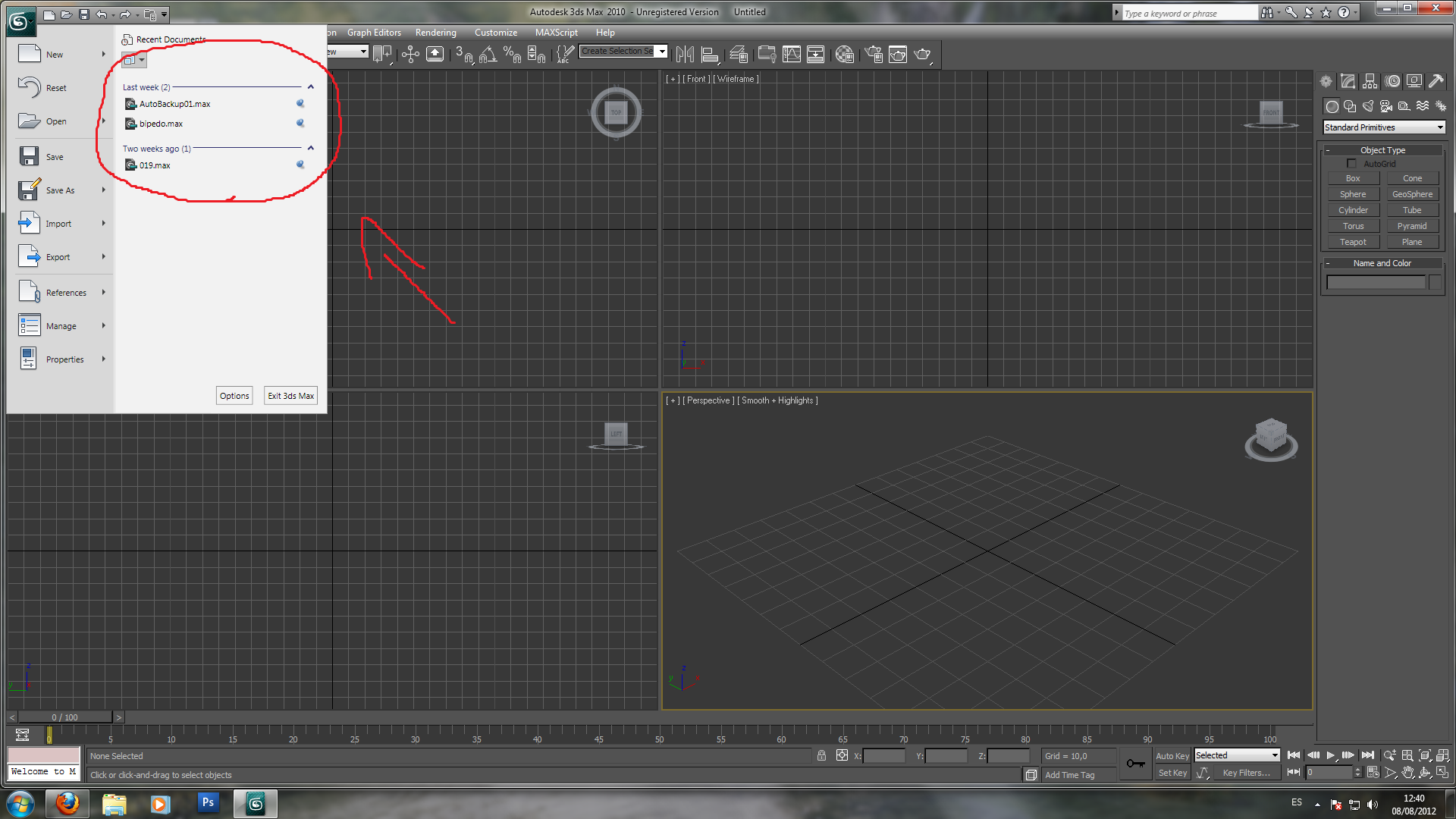Expand the Create Selection Set dropdown
Screen dimensions: 1456x819
click(662, 51)
